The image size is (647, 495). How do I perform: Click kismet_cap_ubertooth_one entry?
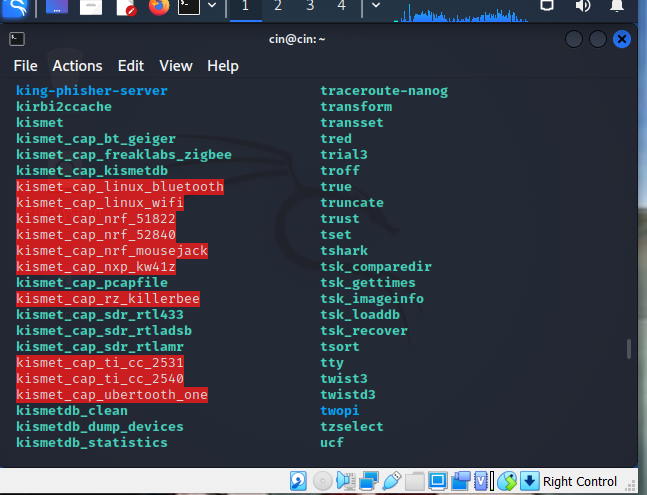tap(112, 395)
